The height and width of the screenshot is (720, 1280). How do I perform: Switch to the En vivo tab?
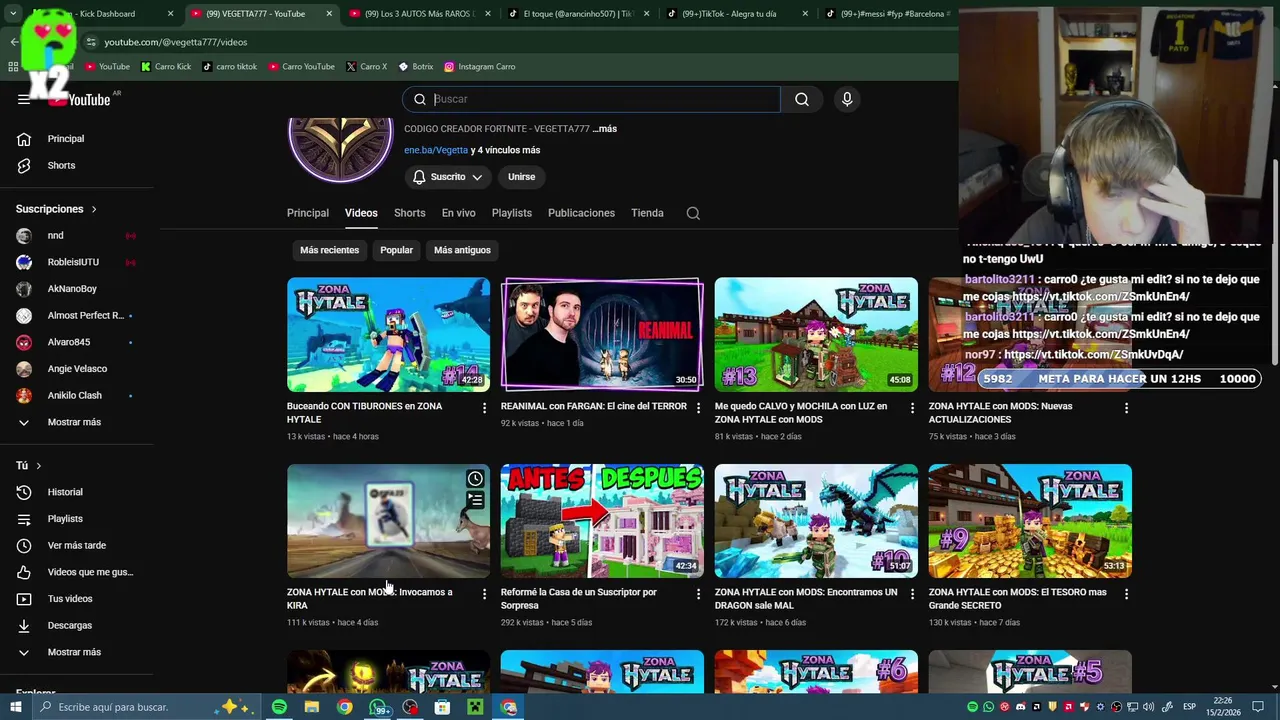pyautogui.click(x=459, y=213)
